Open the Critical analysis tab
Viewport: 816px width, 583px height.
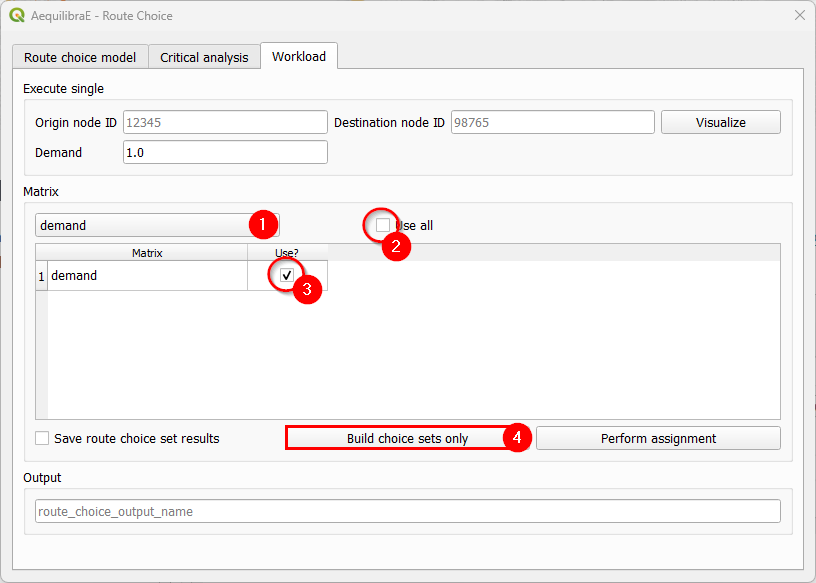pyautogui.click(x=204, y=57)
